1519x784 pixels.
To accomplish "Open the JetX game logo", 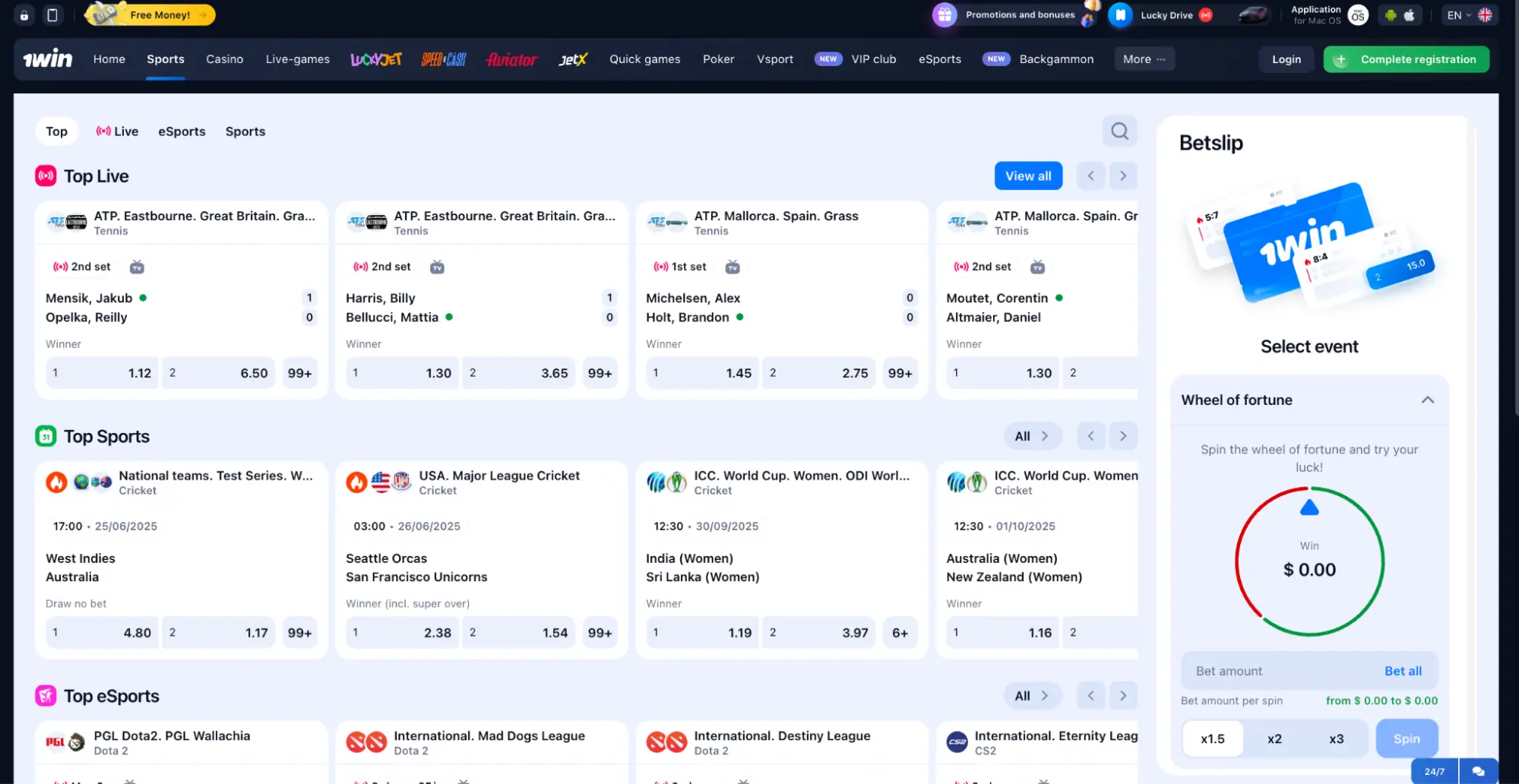I will coord(573,59).
